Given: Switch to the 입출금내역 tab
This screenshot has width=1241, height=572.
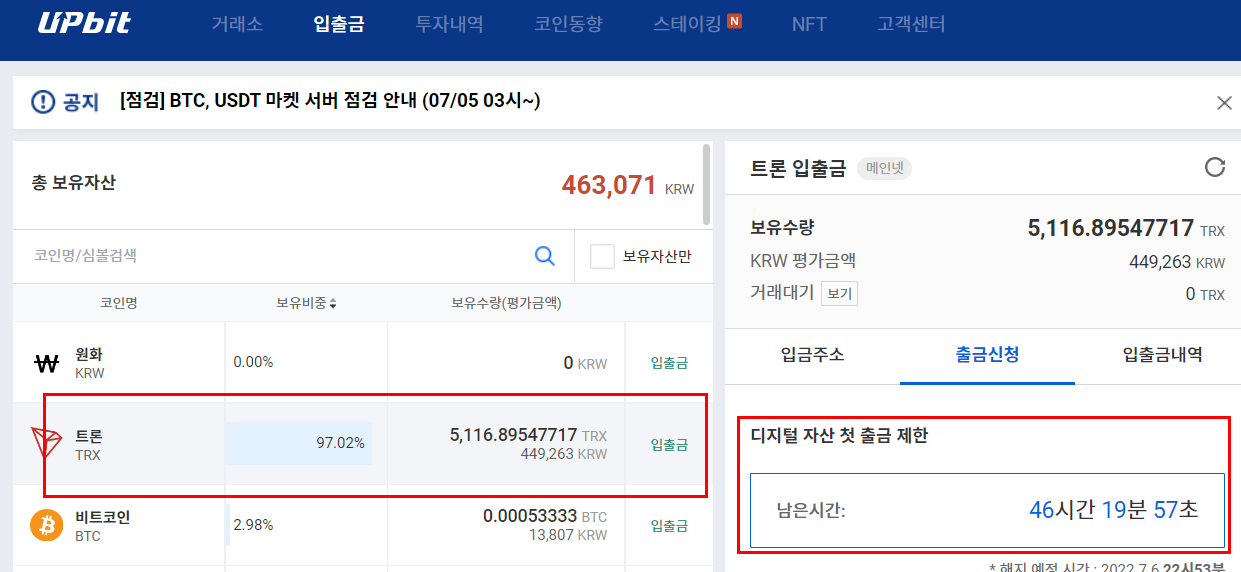Looking at the screenshot, I should tap(1163, 354).
